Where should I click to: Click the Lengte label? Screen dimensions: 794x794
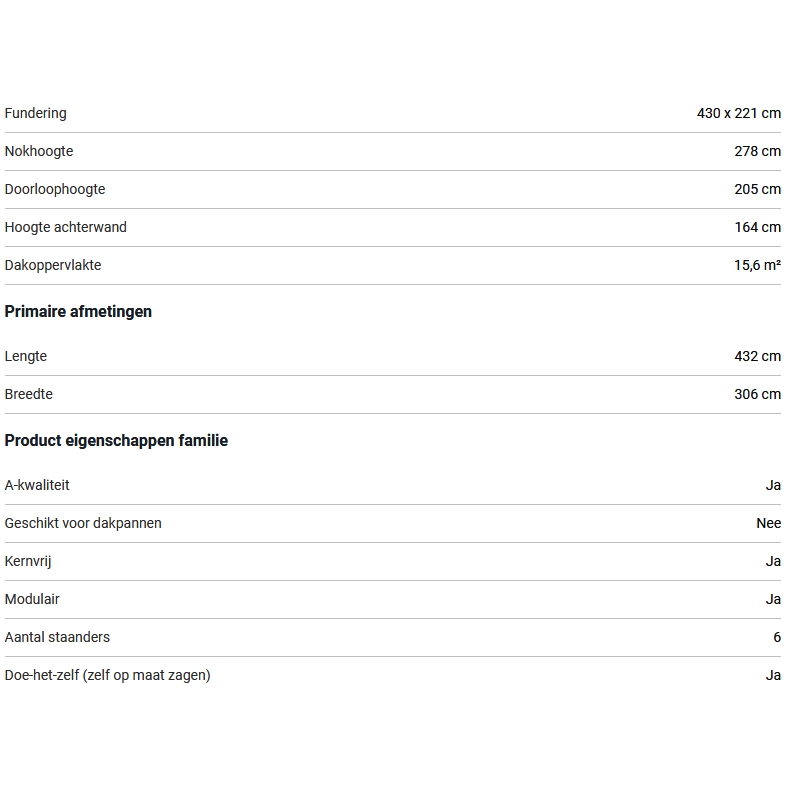point(26,357)
